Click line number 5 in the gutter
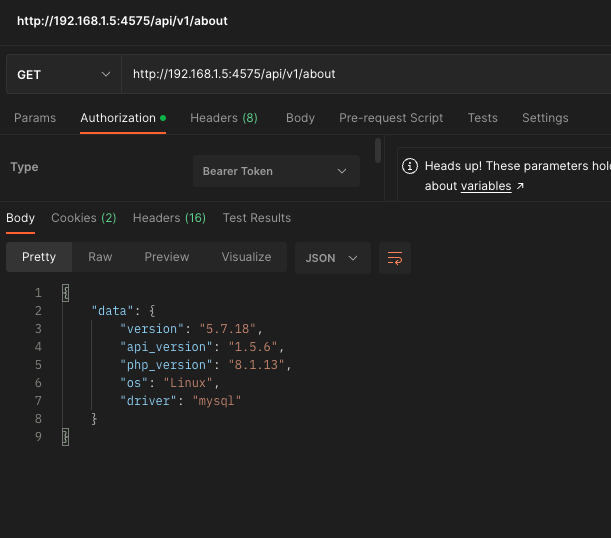Screen dimensions: 611x538 (x=38, y=365)
